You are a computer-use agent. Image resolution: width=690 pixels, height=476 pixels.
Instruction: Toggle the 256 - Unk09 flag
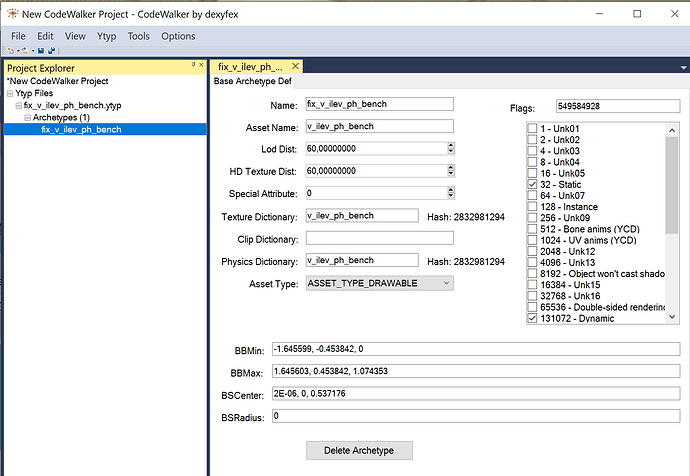tap(532, 218)
